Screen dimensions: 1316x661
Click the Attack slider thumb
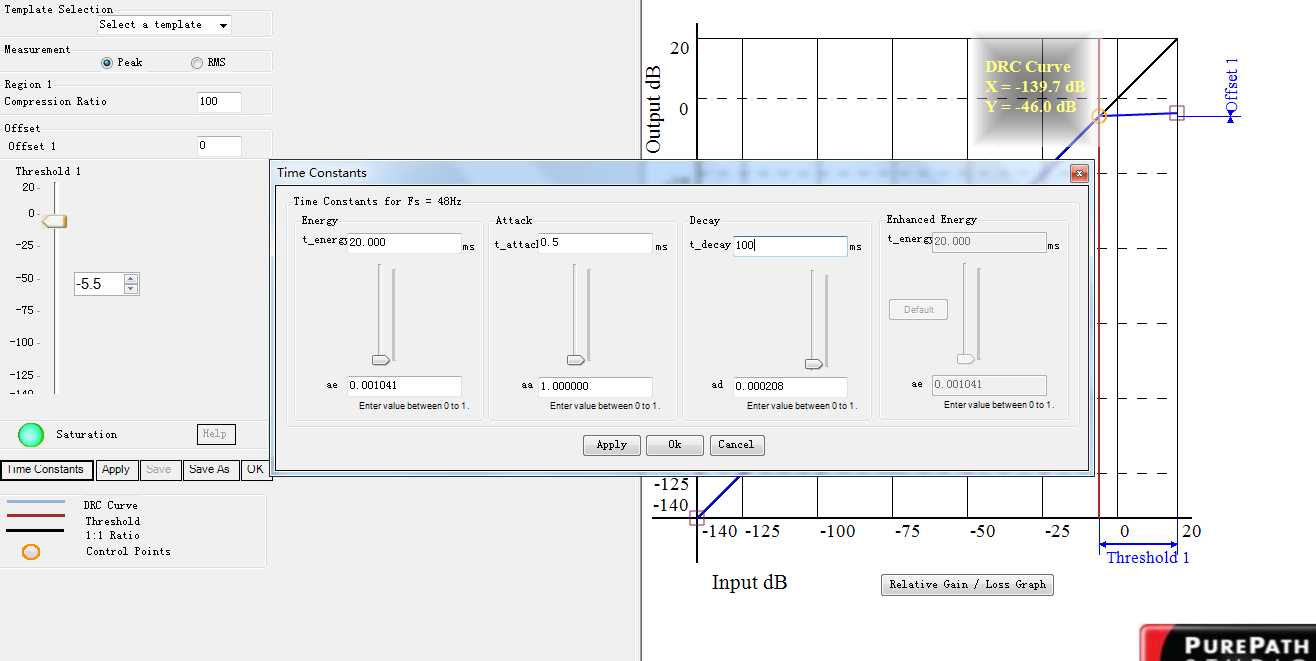point(576,360)
